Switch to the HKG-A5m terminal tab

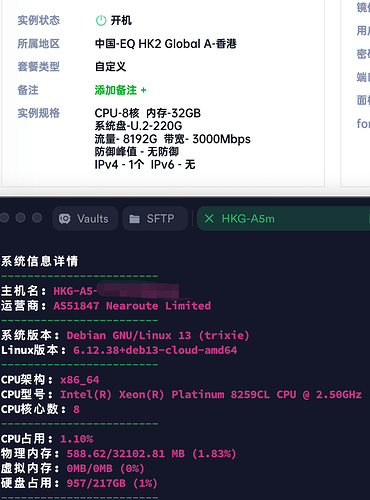pyautogui.click(x=283, y=219)
